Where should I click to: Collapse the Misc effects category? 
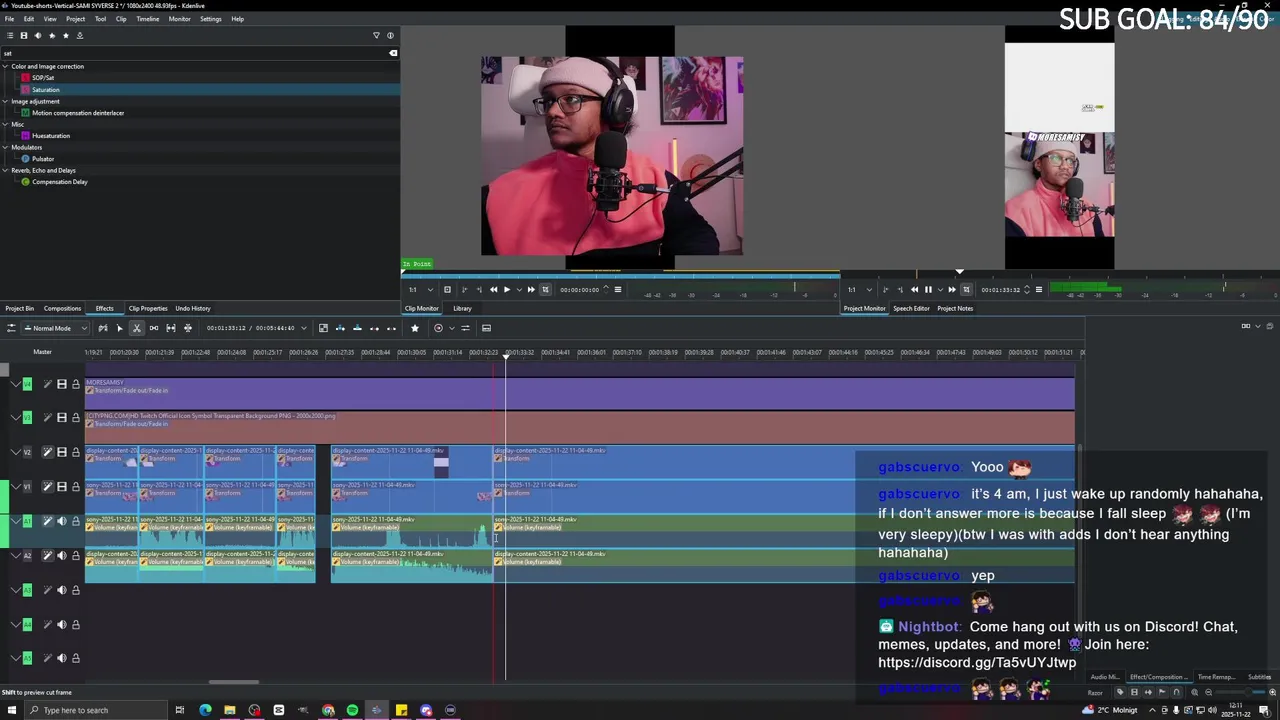5,124
